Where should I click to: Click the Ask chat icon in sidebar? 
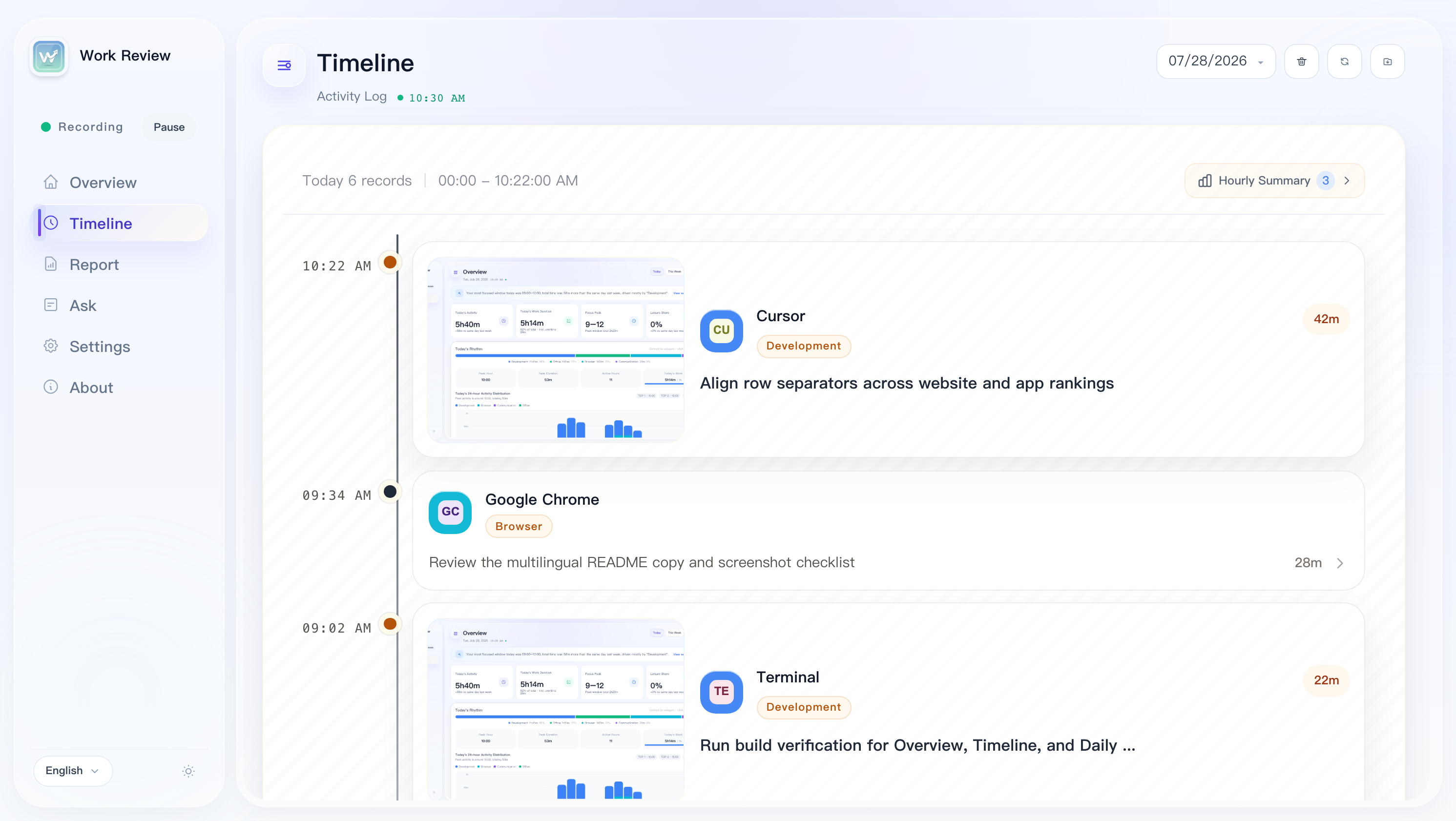(51, 305)
